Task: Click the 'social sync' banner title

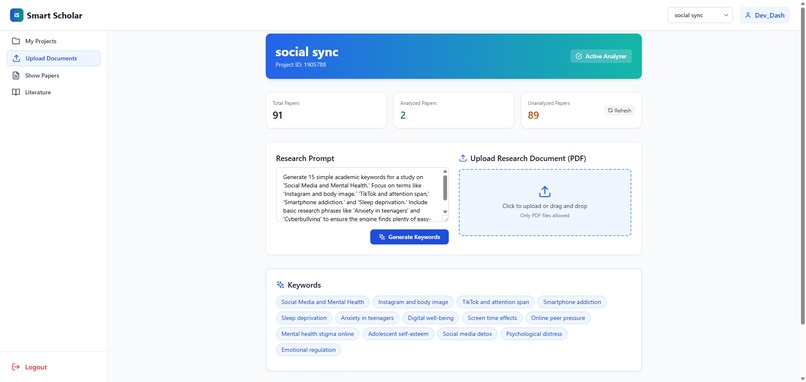Action: (307, 52)
